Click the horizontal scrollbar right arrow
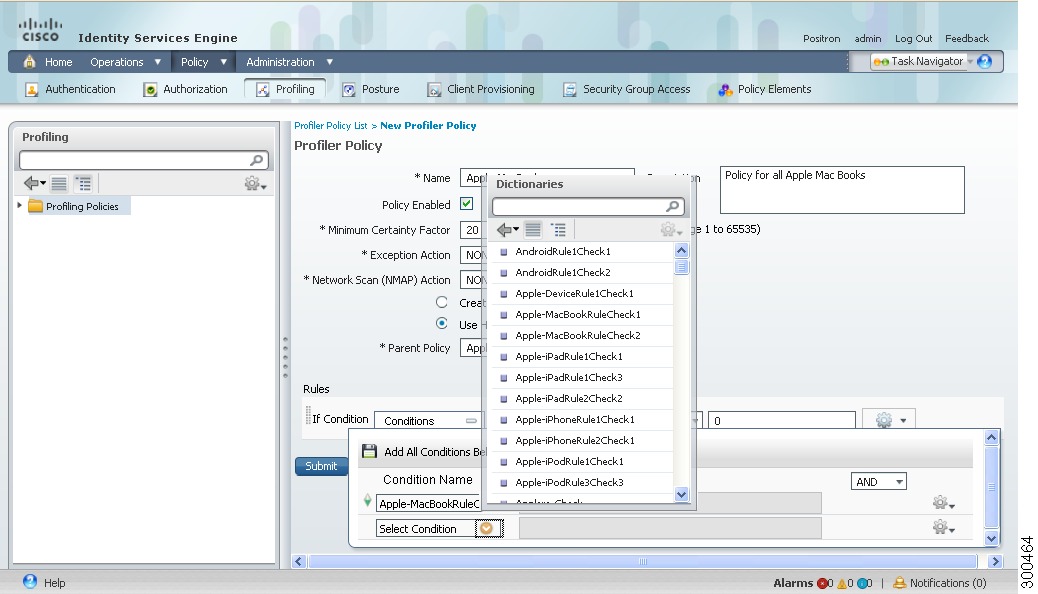 (x=994, y=562)
